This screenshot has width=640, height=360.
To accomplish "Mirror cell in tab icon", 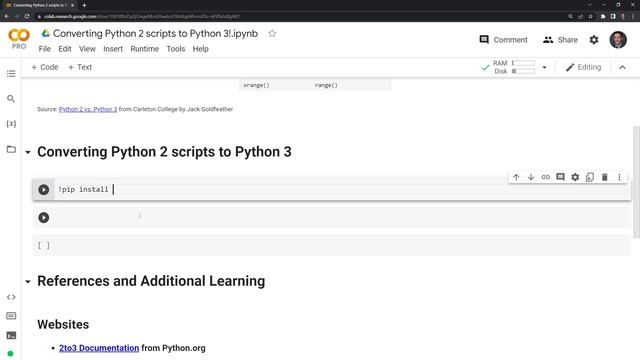I will (x=590, y=177).
